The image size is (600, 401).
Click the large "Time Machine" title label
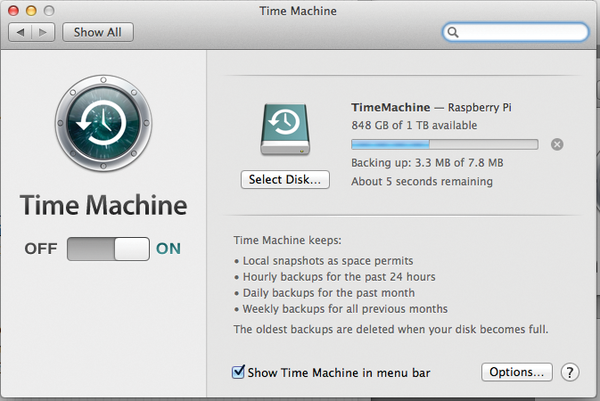click(103, 205)
